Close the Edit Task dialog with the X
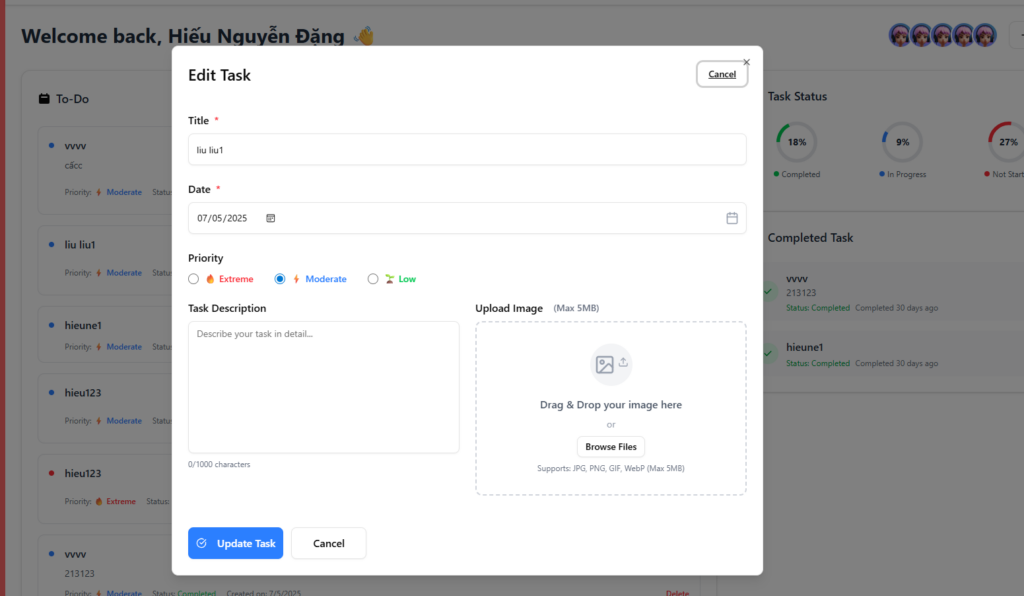This screenshot has height=596, width=1024. (x=746, y=62)
